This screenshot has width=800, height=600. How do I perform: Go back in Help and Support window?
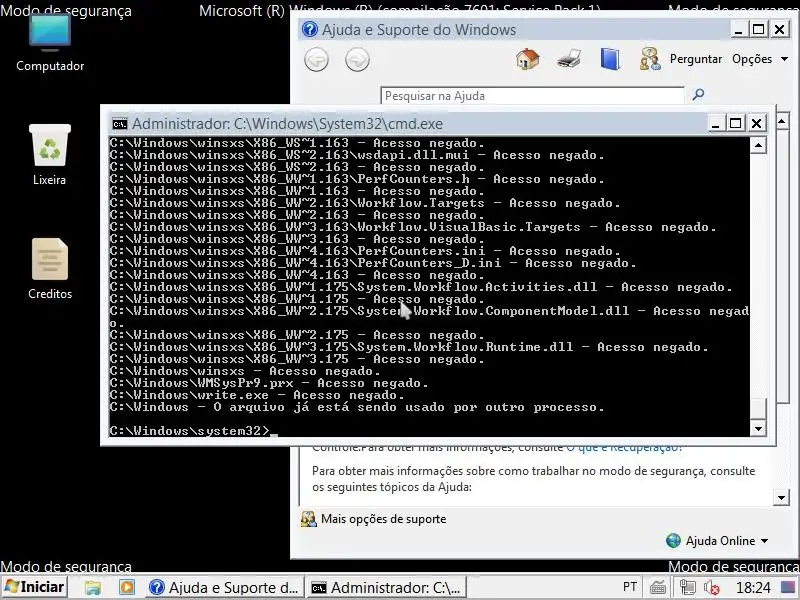[316, 60]
